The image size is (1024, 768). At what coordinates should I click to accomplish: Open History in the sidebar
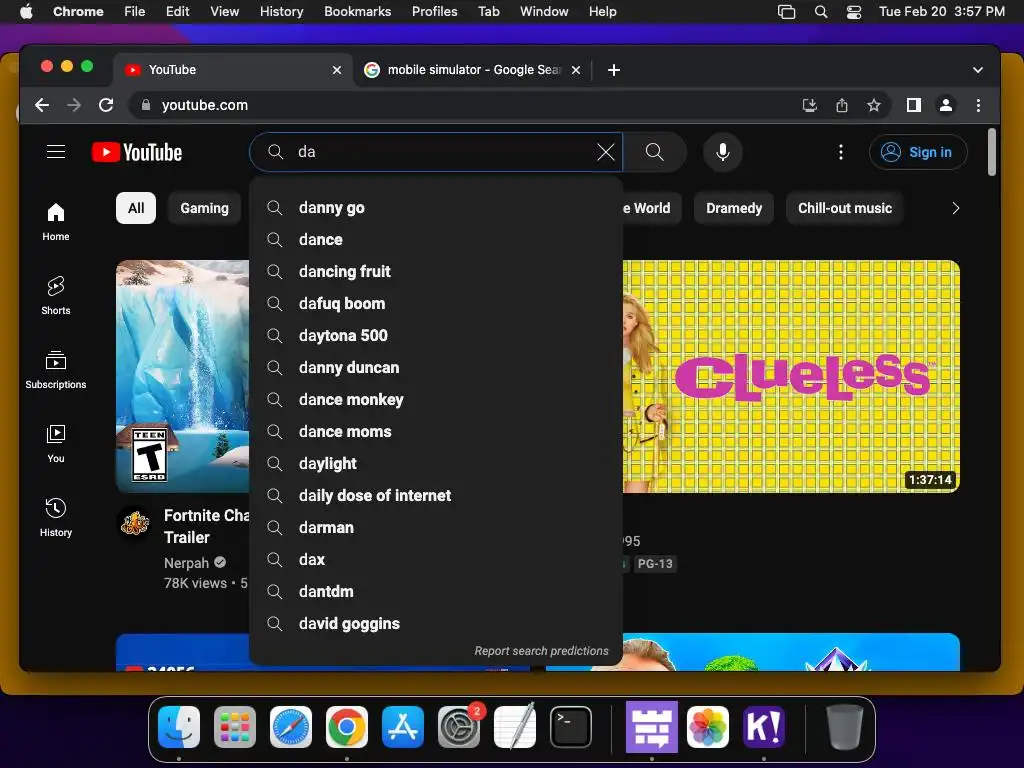pyautogui.click(x=56, y=518)
